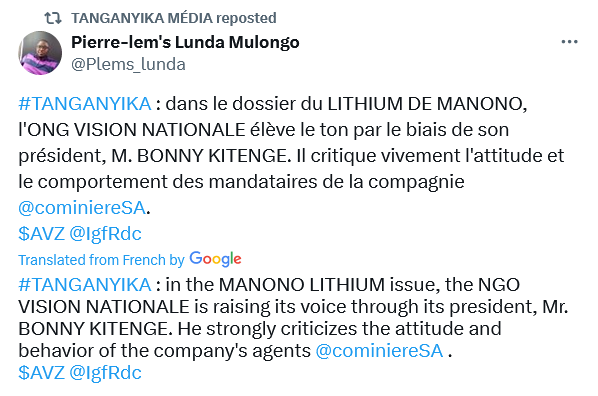The image size is (598, 396).
Task: Open #TANGANYIKA hashtag in original French text
Action: (x=85, y=104)
